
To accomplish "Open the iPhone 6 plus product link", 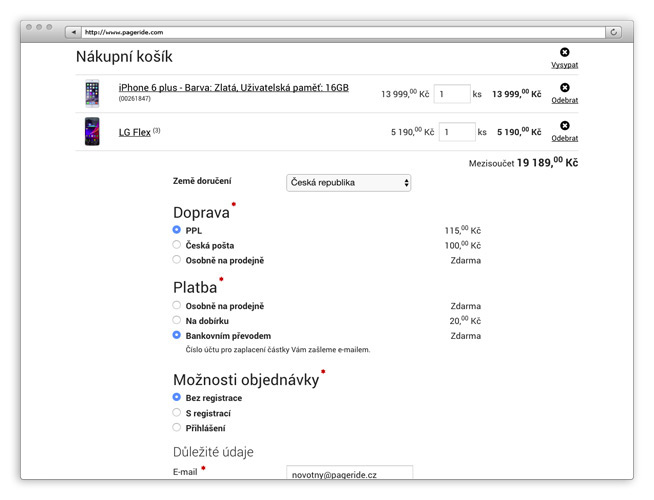I will (x=233, y=88).
